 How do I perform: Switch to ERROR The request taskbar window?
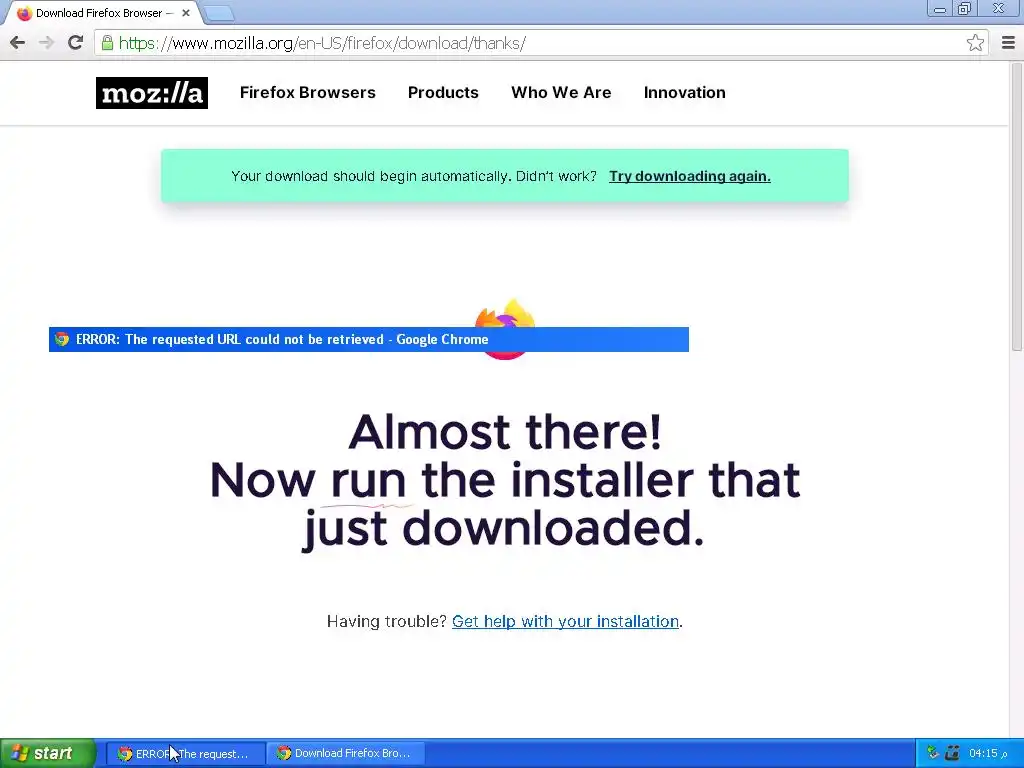[186, 754]
